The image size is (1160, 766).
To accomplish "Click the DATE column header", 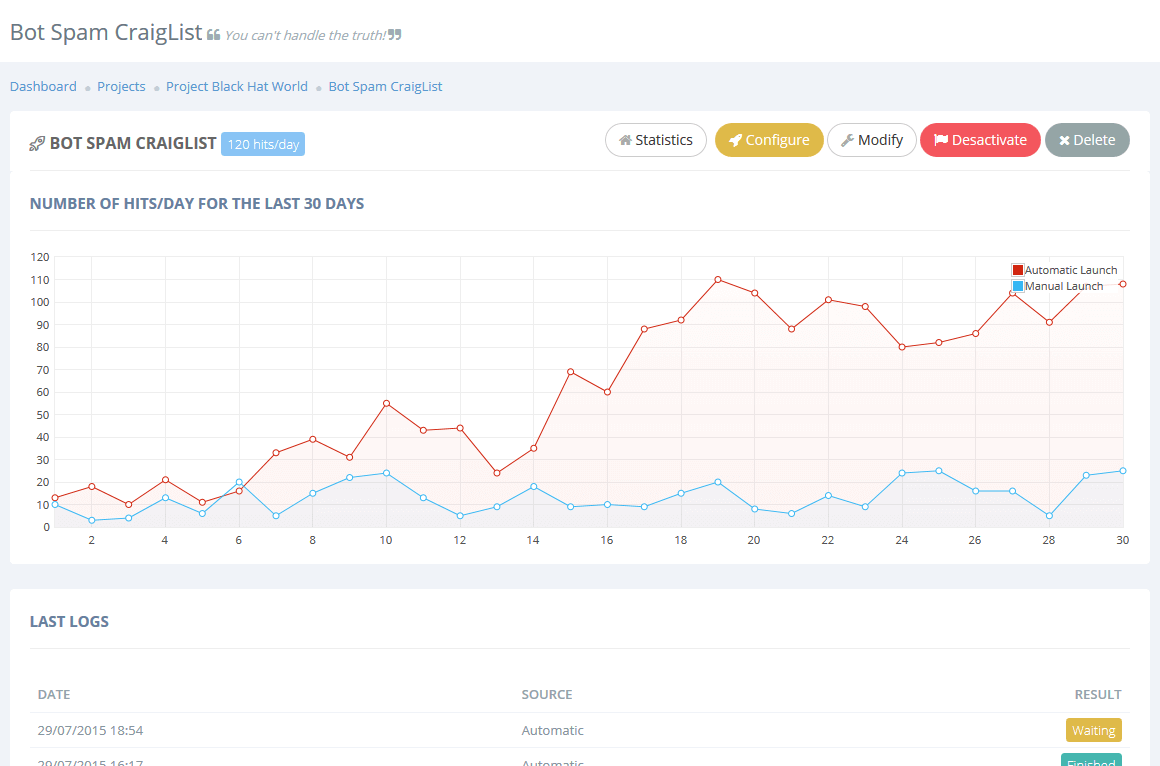I will click(x=54, y=694).
